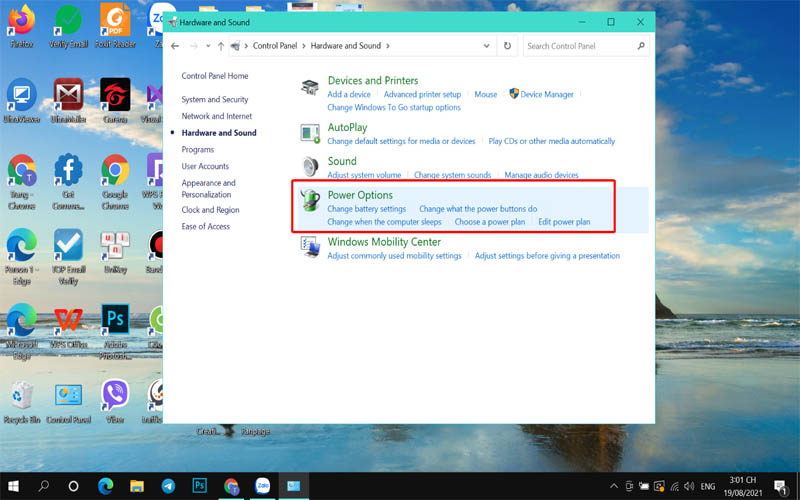Open the notification center icon
The height and width of the screenshot is (500, 800).
[781, 486]
